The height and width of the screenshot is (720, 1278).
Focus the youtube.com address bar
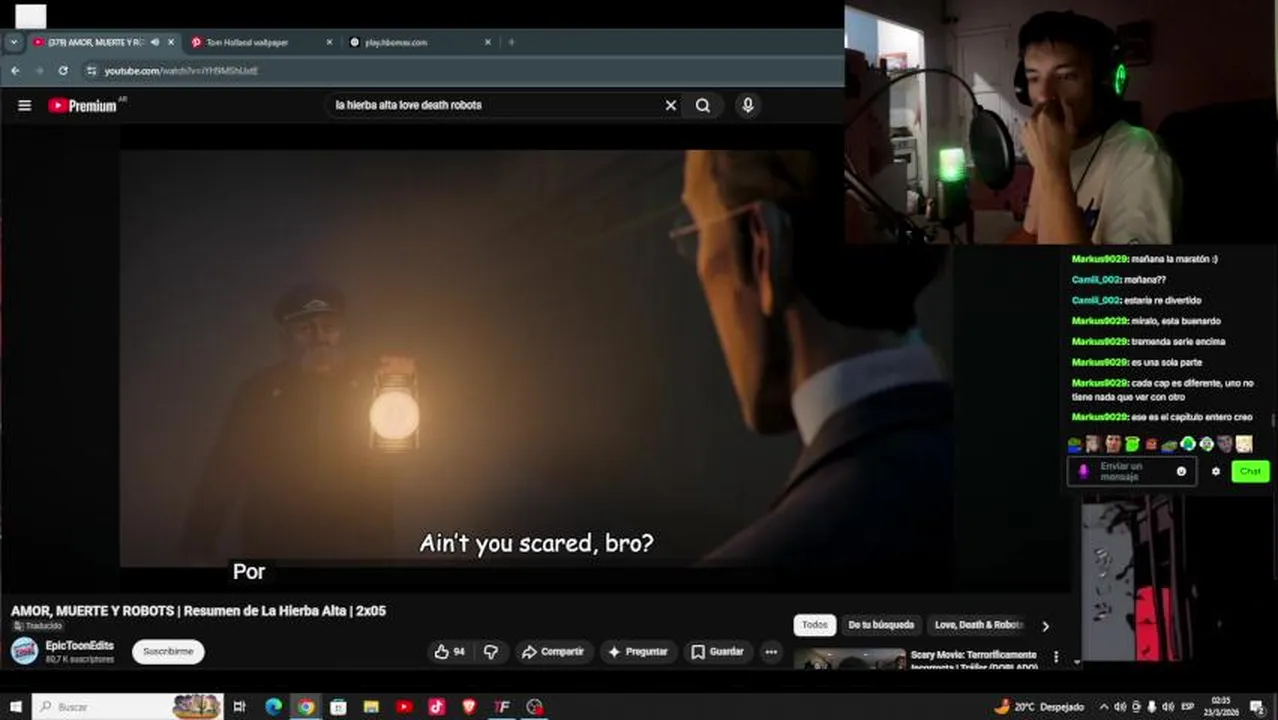pos(460,71)
